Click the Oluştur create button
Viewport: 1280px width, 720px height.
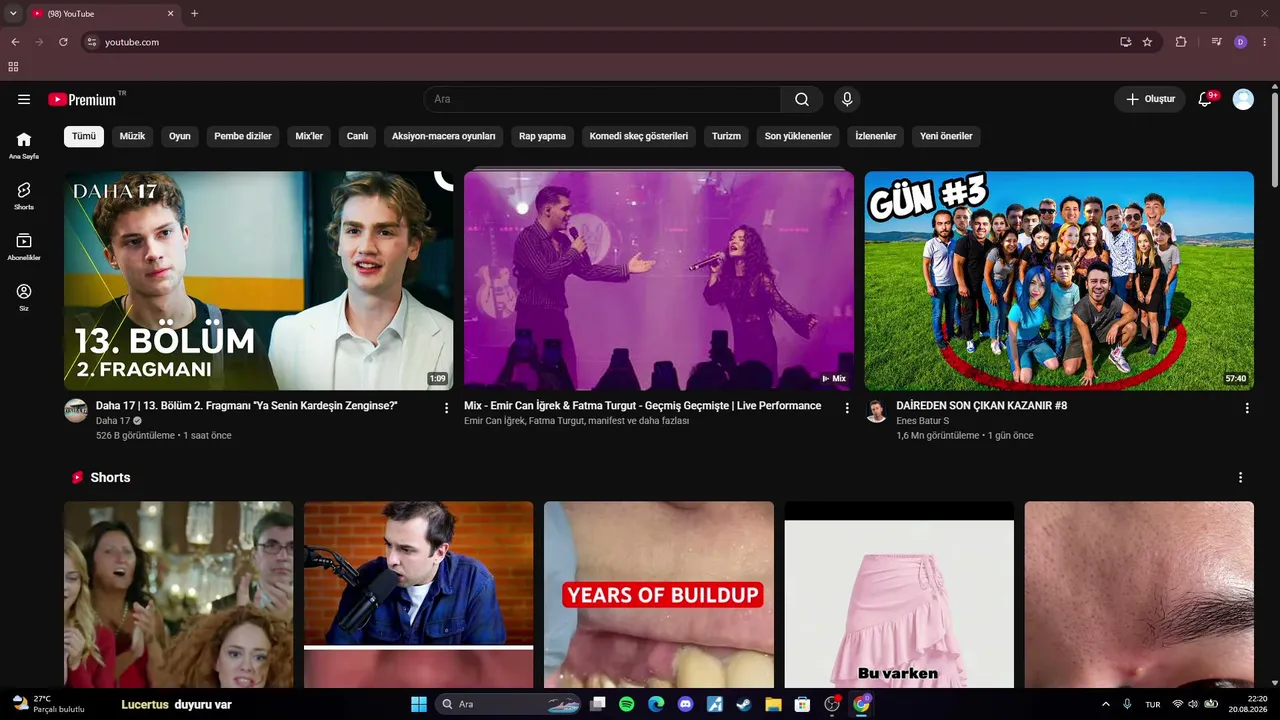pyautogui.click(x=1150, y=99)
